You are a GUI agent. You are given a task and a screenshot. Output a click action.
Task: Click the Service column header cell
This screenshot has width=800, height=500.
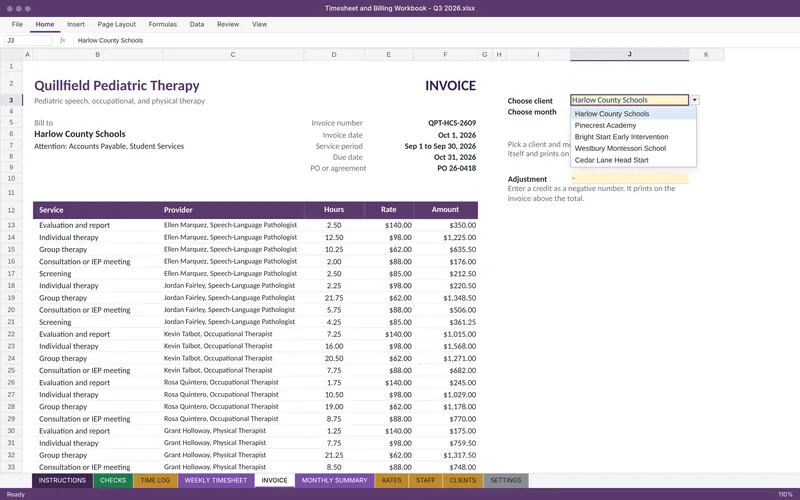click(x=97, y=210)
